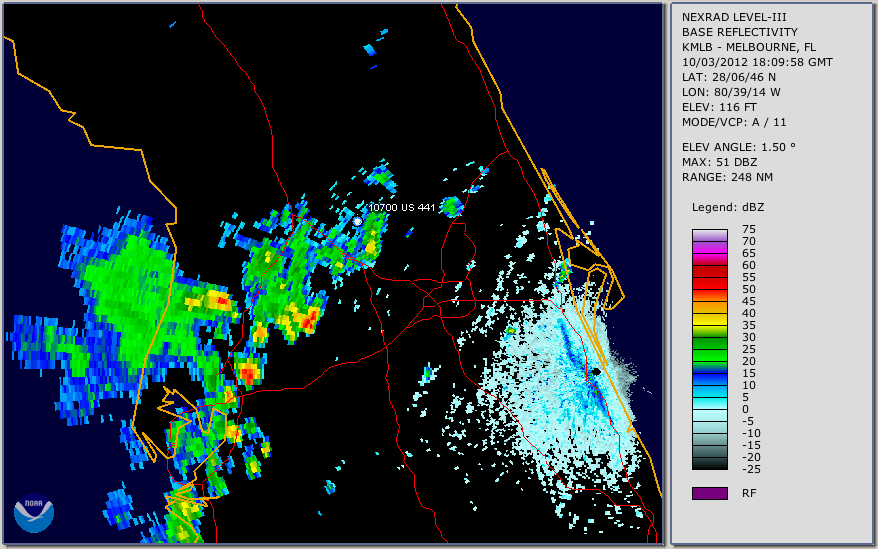878x549 pixels.
Task: Select the 'RANGE: 248 NM' line
Action: 727,178
